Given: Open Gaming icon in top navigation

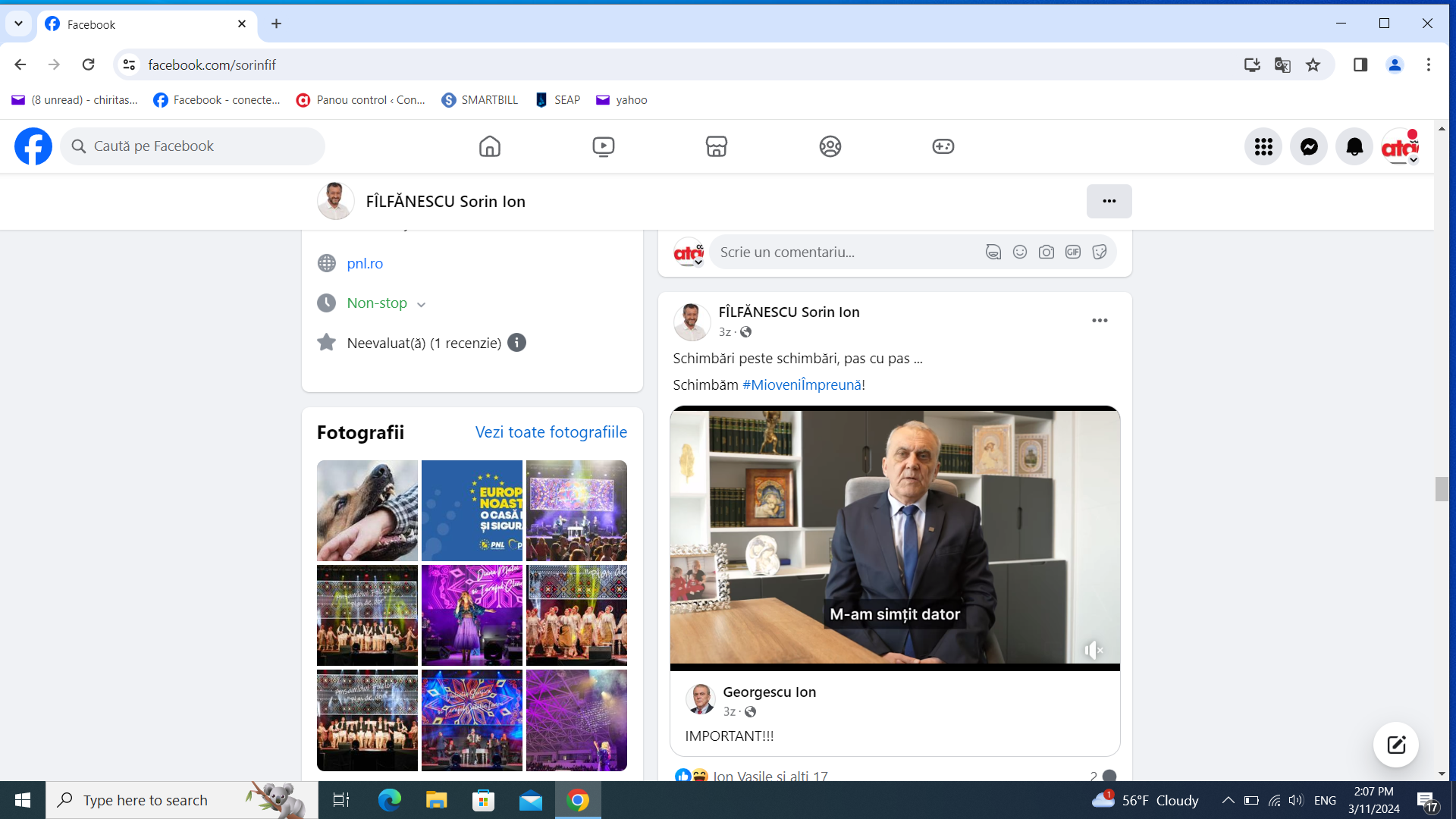Looking at the screenshot, I should click(x=943, y=146).
